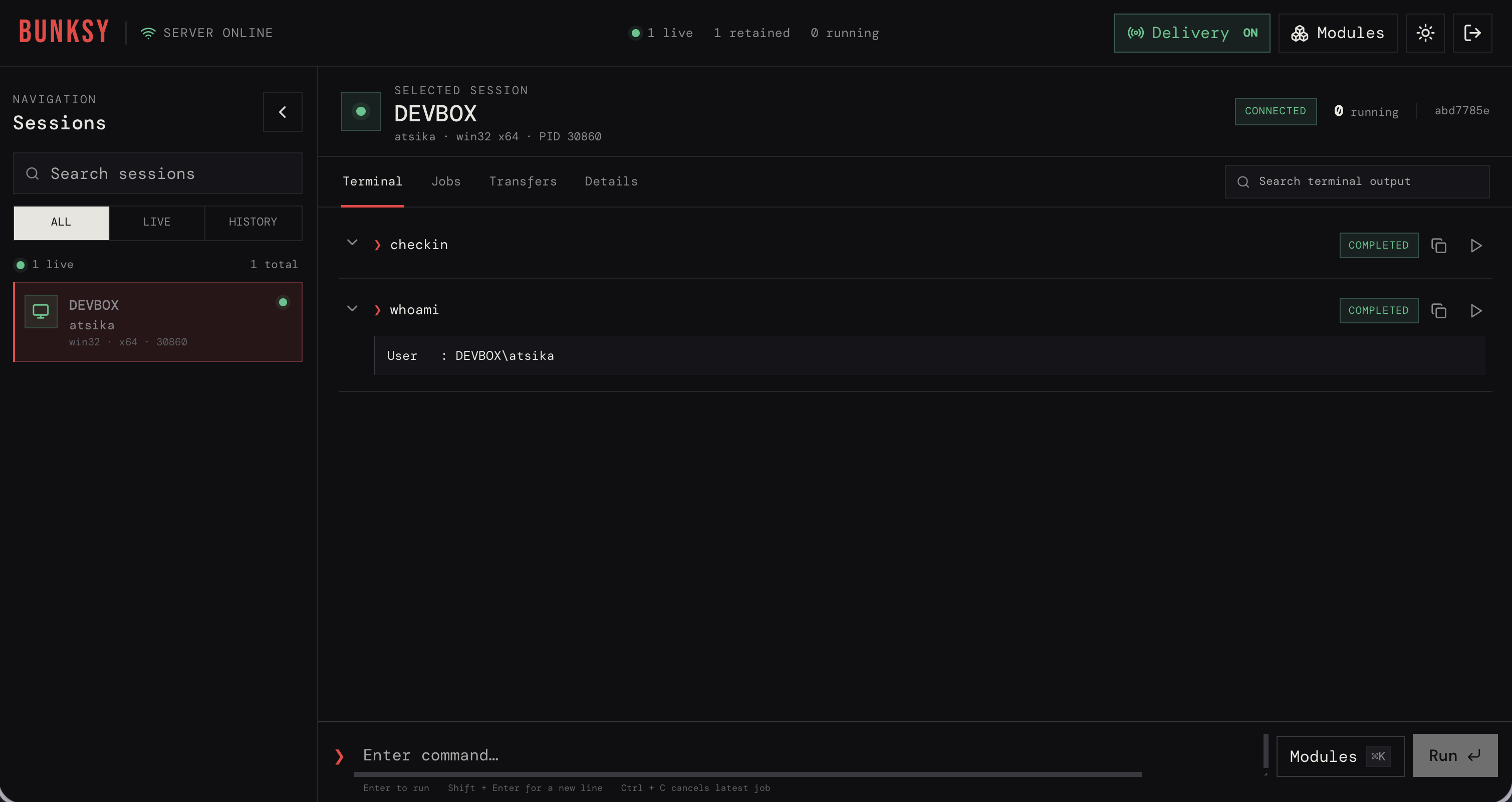
Task: Copy the whoami command
Action: (1439, 311)
